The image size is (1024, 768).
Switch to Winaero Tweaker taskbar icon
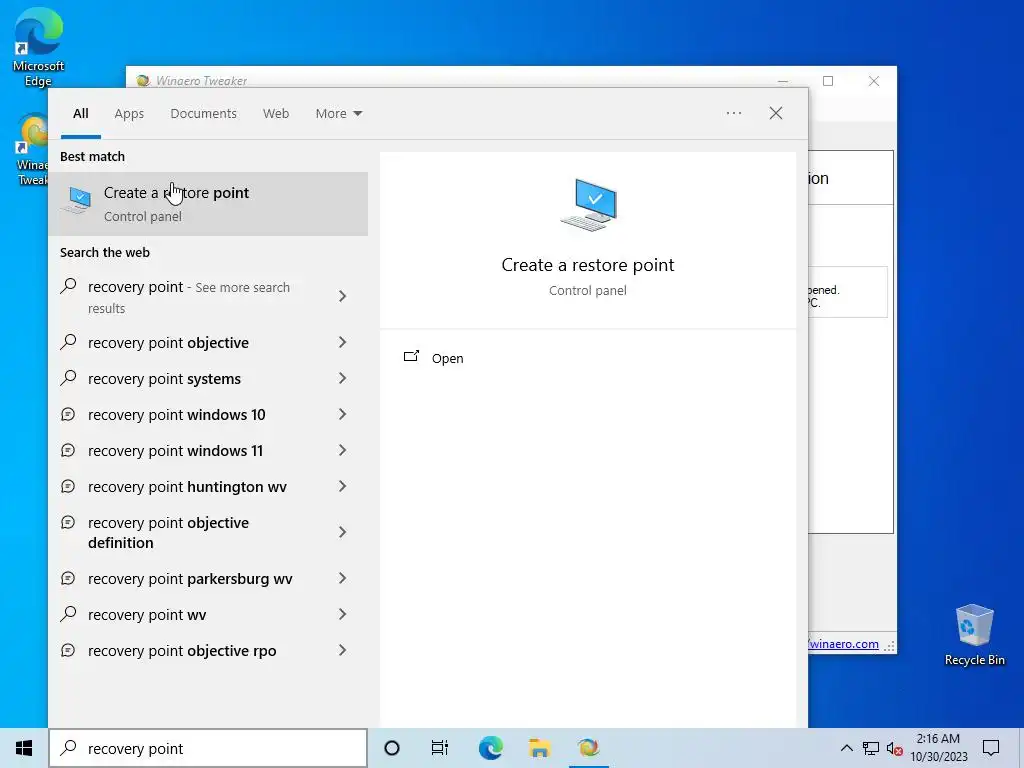588,748
